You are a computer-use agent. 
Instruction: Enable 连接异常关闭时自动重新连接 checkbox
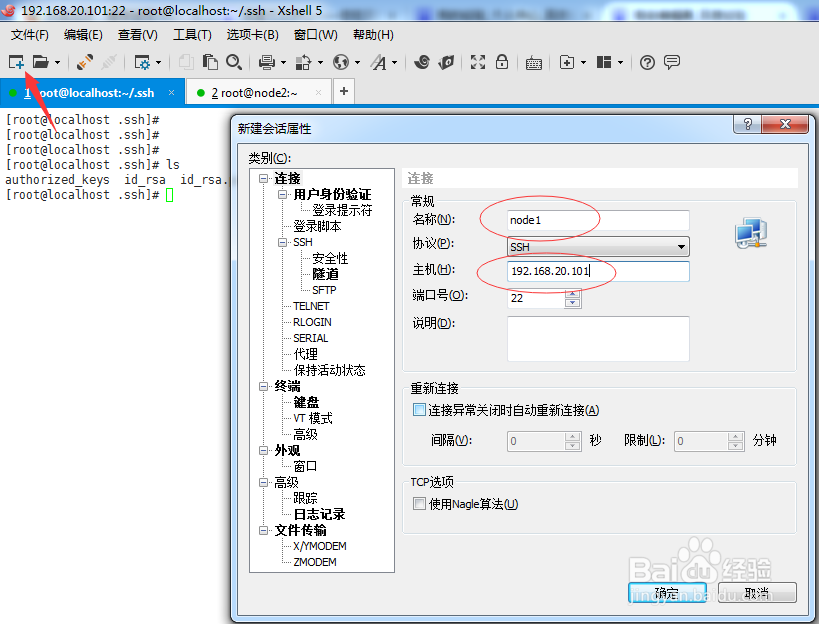pyautogui.click(x=419, y=410)
